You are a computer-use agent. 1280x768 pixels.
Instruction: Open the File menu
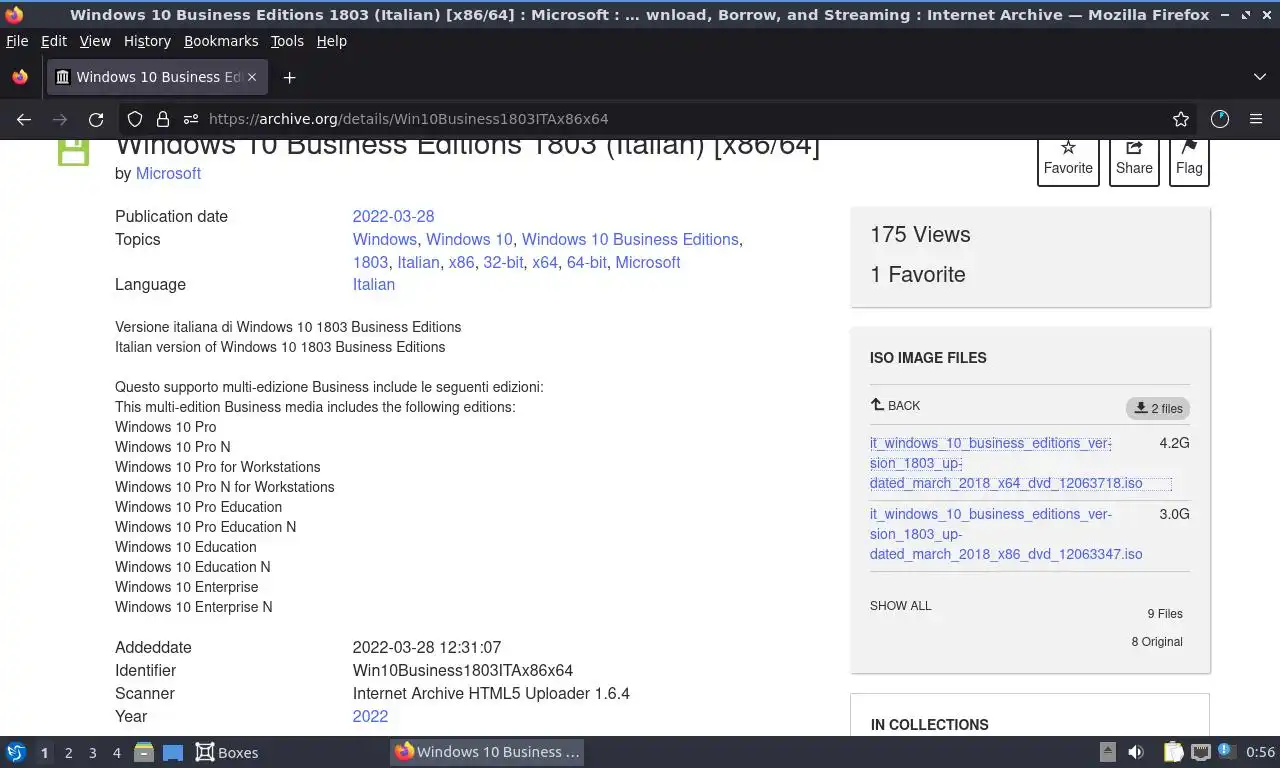[17, 41]
